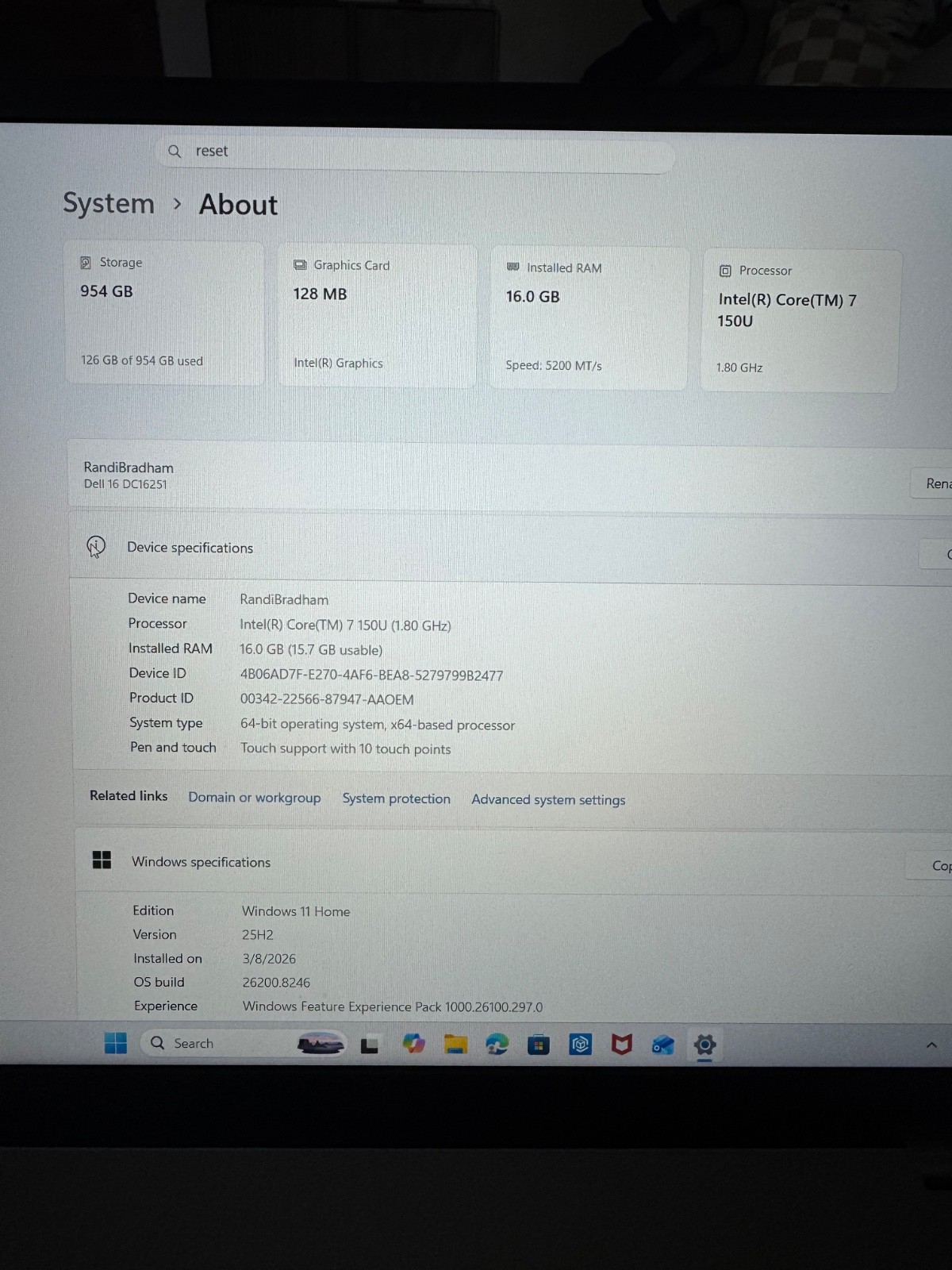Viewport: 952px width, 1270px height.
Task: Click 'Intel(R) Core(TM) 7 150U (1.80 GHz)' text
Action: pyautogui.click(x=345, y=625)
